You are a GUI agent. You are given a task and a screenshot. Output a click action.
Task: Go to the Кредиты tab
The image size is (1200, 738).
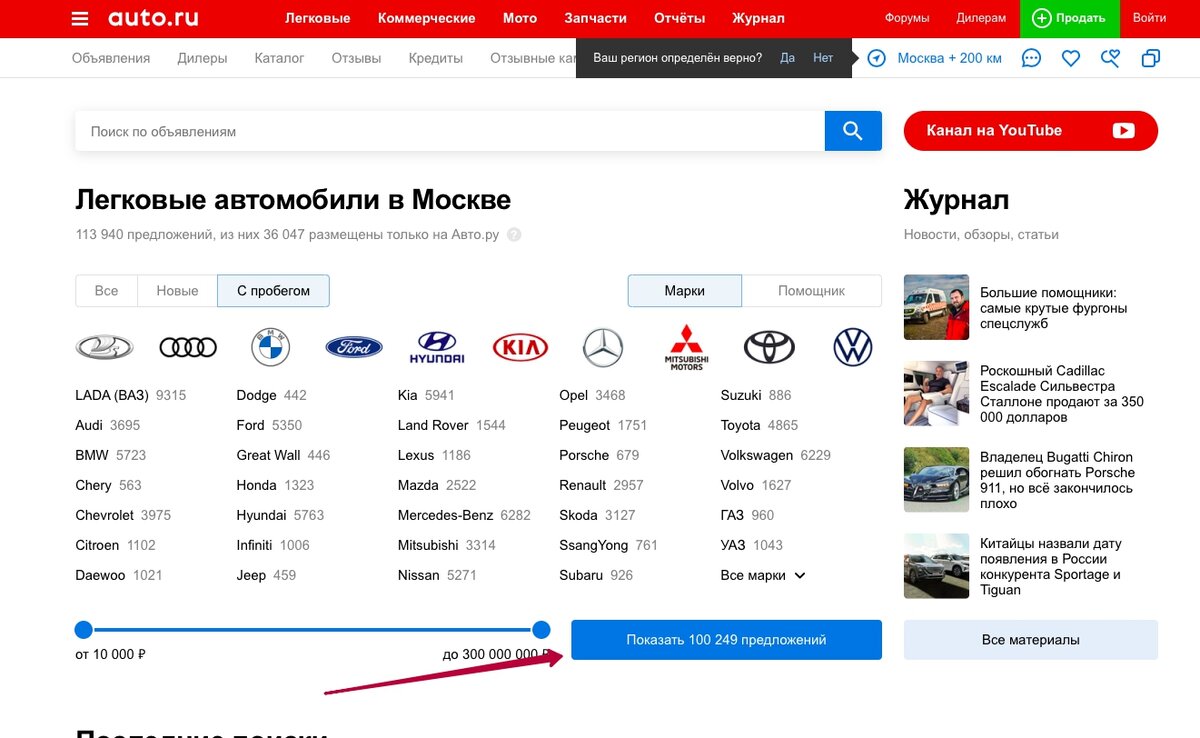tap(436, 58)
